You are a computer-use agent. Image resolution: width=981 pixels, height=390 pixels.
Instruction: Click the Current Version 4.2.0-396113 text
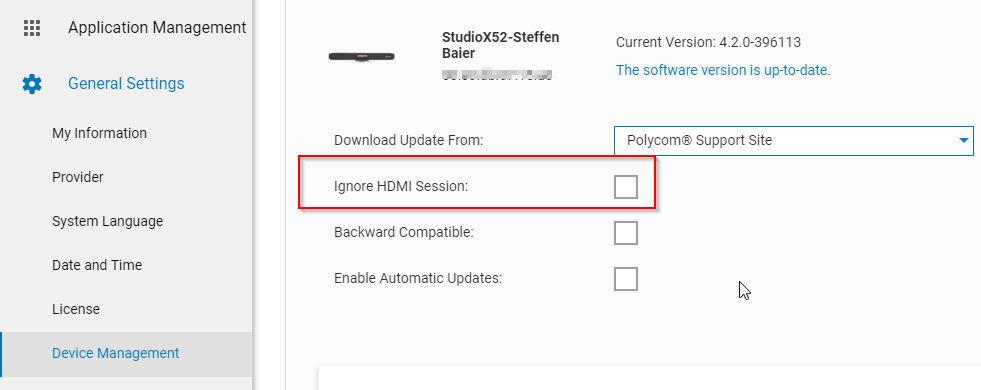708,43
